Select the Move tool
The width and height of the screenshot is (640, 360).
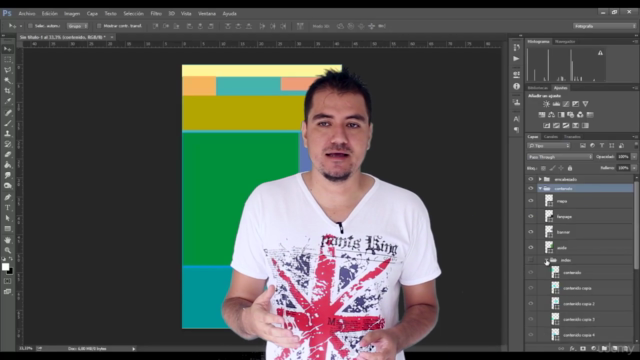(x=7, y=49)
